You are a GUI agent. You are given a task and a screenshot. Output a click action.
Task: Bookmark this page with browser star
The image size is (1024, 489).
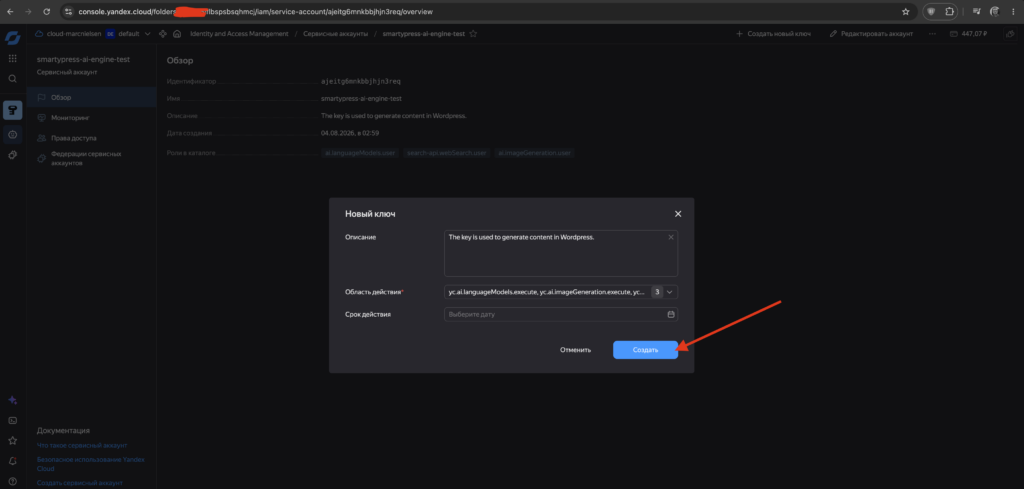tap(905, 12)
